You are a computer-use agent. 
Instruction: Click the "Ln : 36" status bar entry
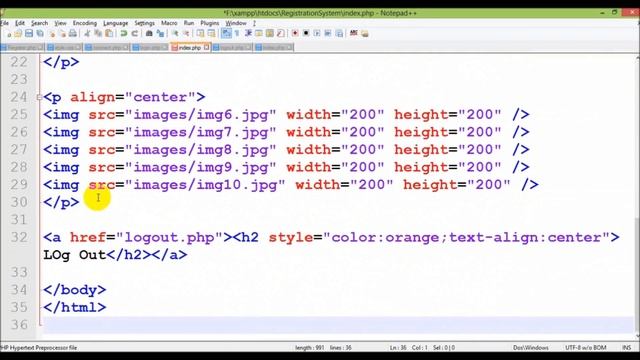[x=398, y=348]
